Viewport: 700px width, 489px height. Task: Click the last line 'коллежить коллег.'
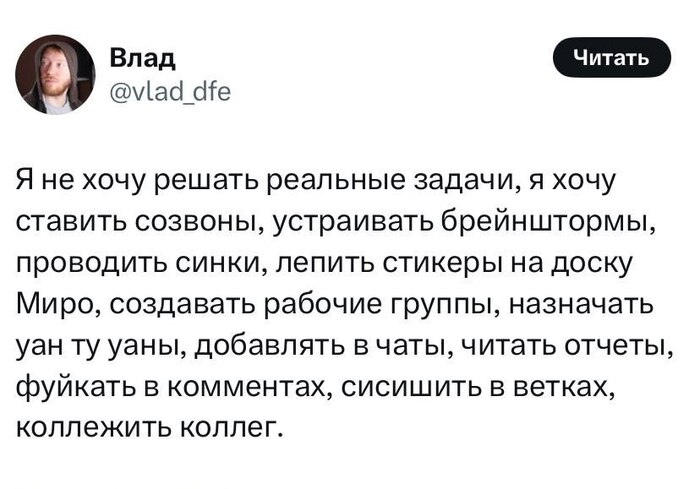coord(150,428)
